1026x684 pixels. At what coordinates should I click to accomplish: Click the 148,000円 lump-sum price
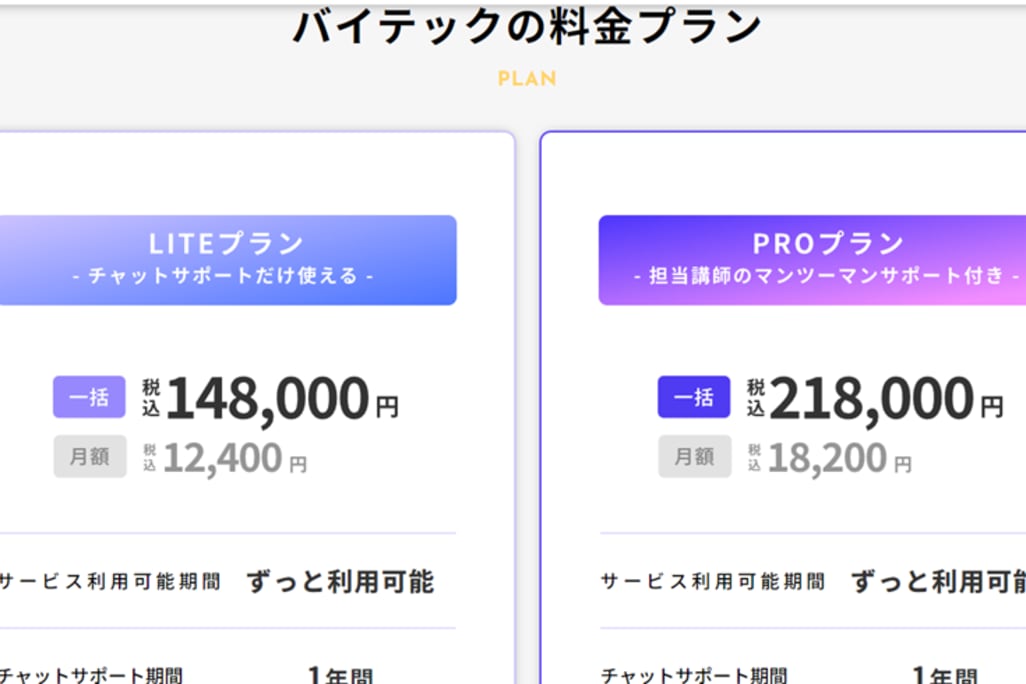point(268,398)
